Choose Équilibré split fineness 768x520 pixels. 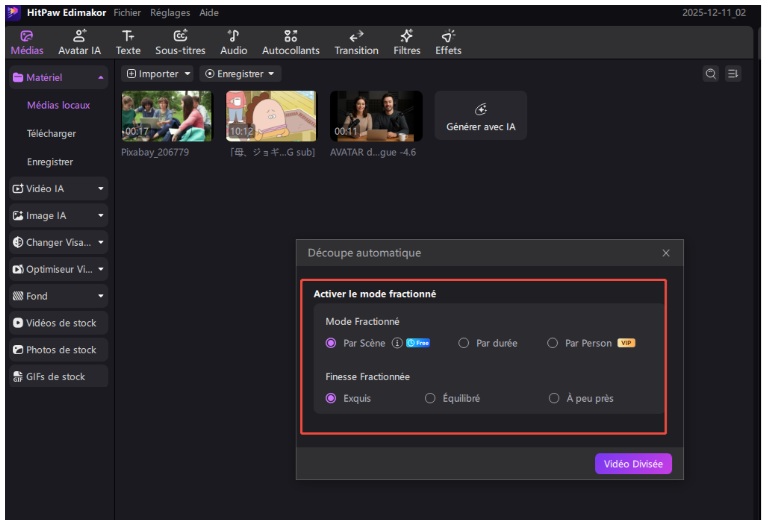click(x=431, y=398)
